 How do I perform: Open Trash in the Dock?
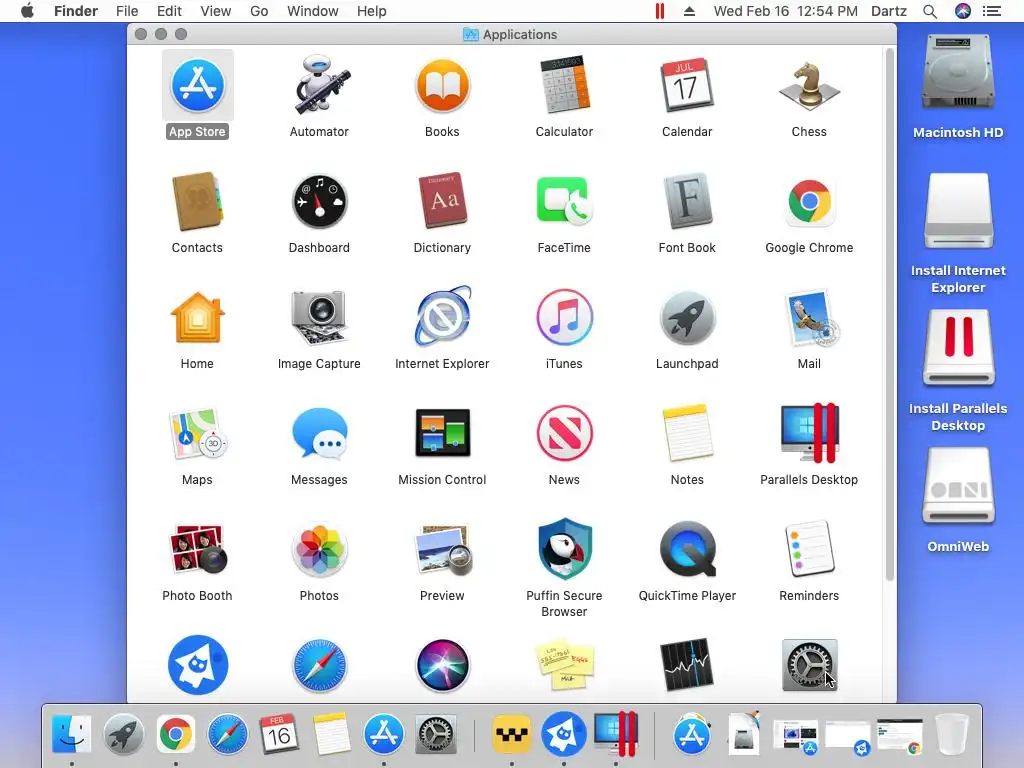952,734
